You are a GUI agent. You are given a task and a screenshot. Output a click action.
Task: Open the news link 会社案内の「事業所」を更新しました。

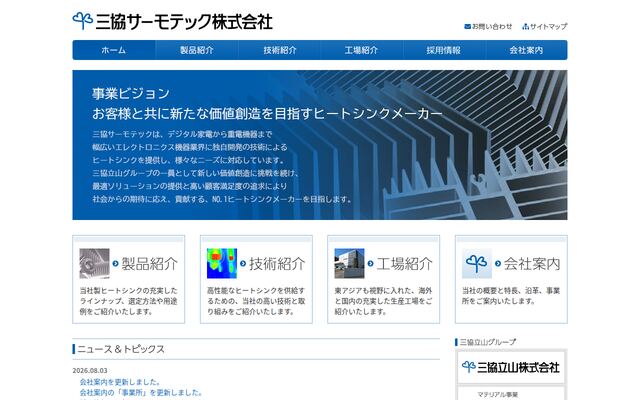tap(141, 392)
